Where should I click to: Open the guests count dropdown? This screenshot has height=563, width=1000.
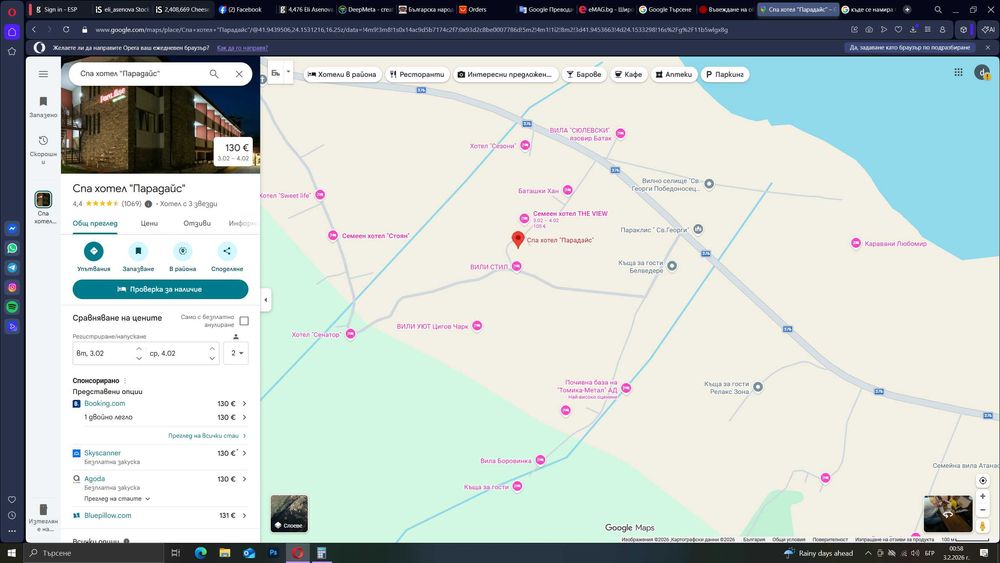[x=236, y=353]
